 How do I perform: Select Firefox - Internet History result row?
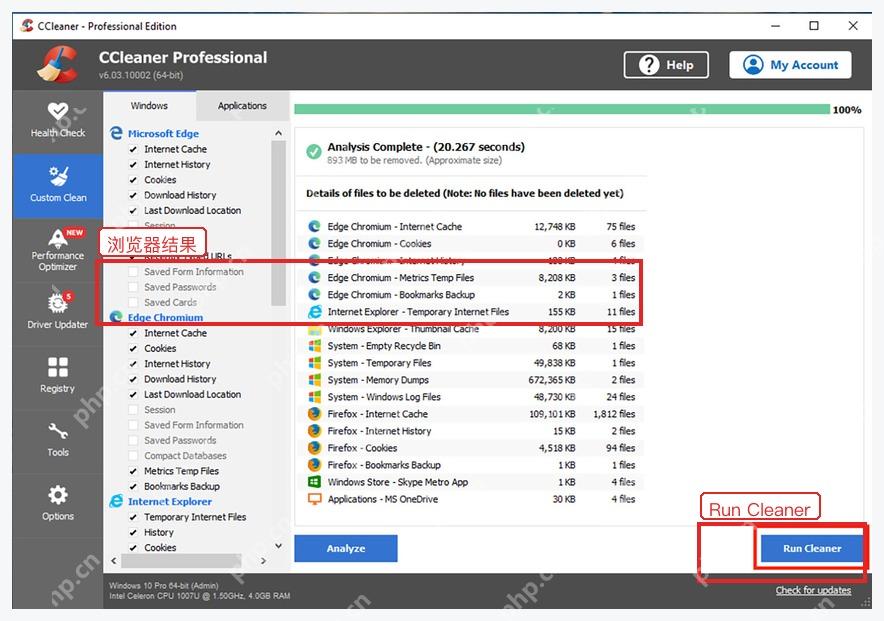pos(472,431)
